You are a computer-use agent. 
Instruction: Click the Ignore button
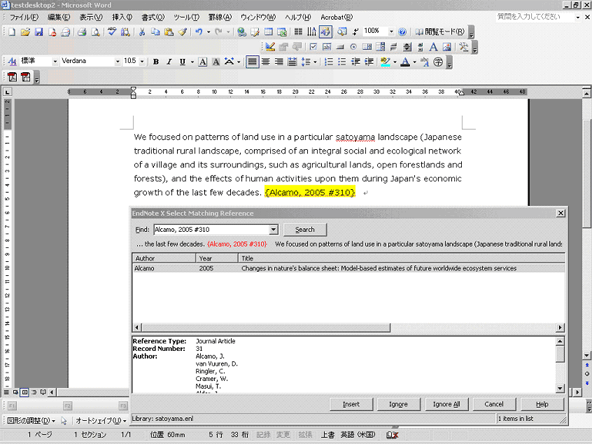(x=398, y=404)
